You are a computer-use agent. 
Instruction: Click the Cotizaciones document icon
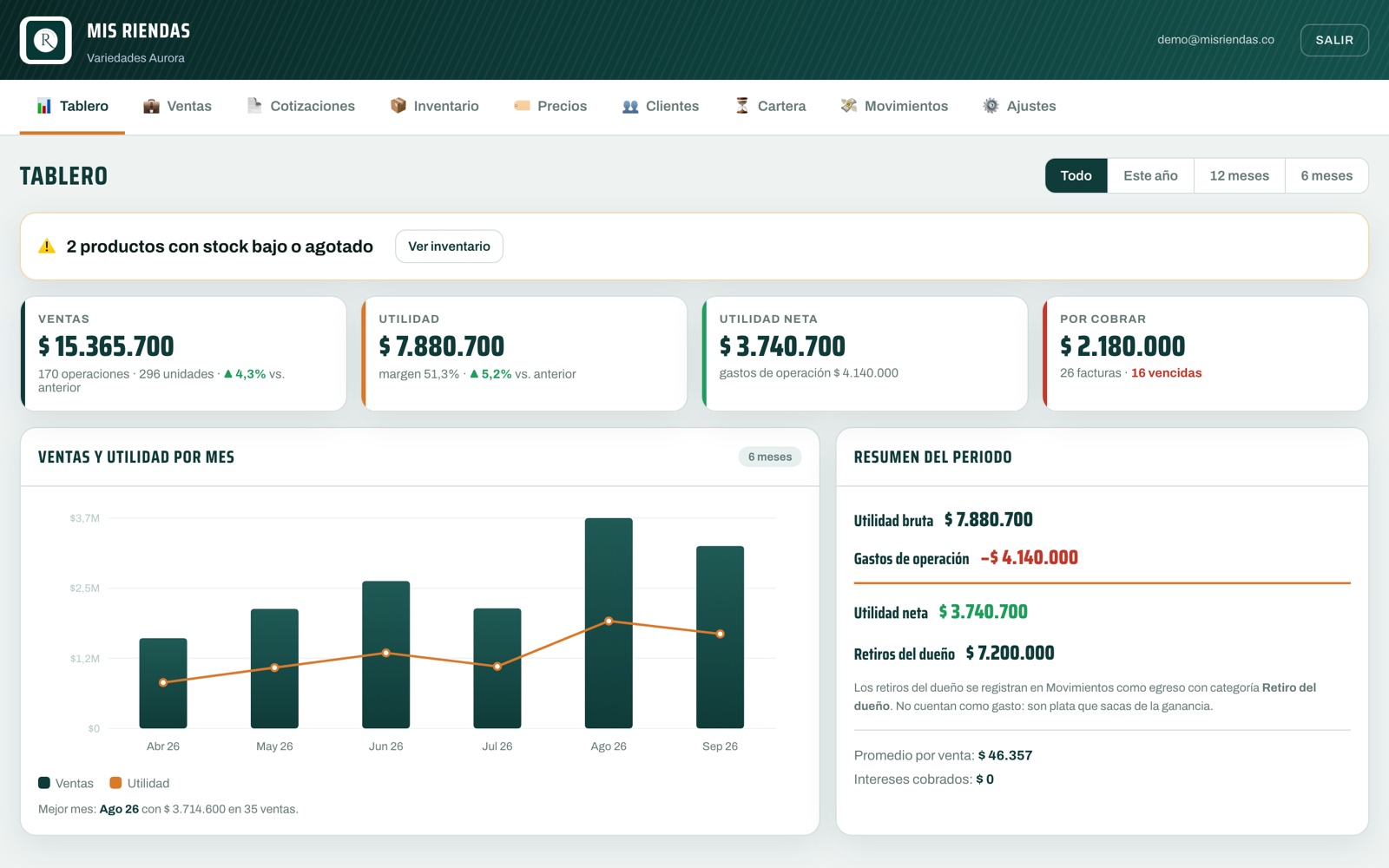click(x=254, y=106)
